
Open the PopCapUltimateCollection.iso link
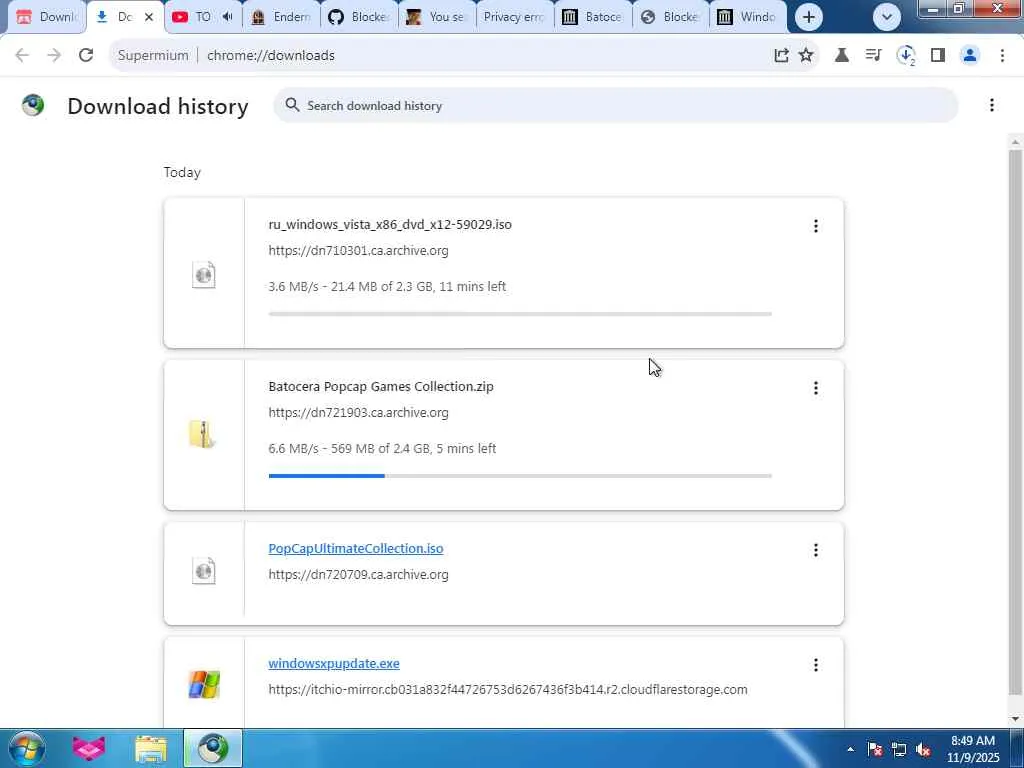pos(356,549)
